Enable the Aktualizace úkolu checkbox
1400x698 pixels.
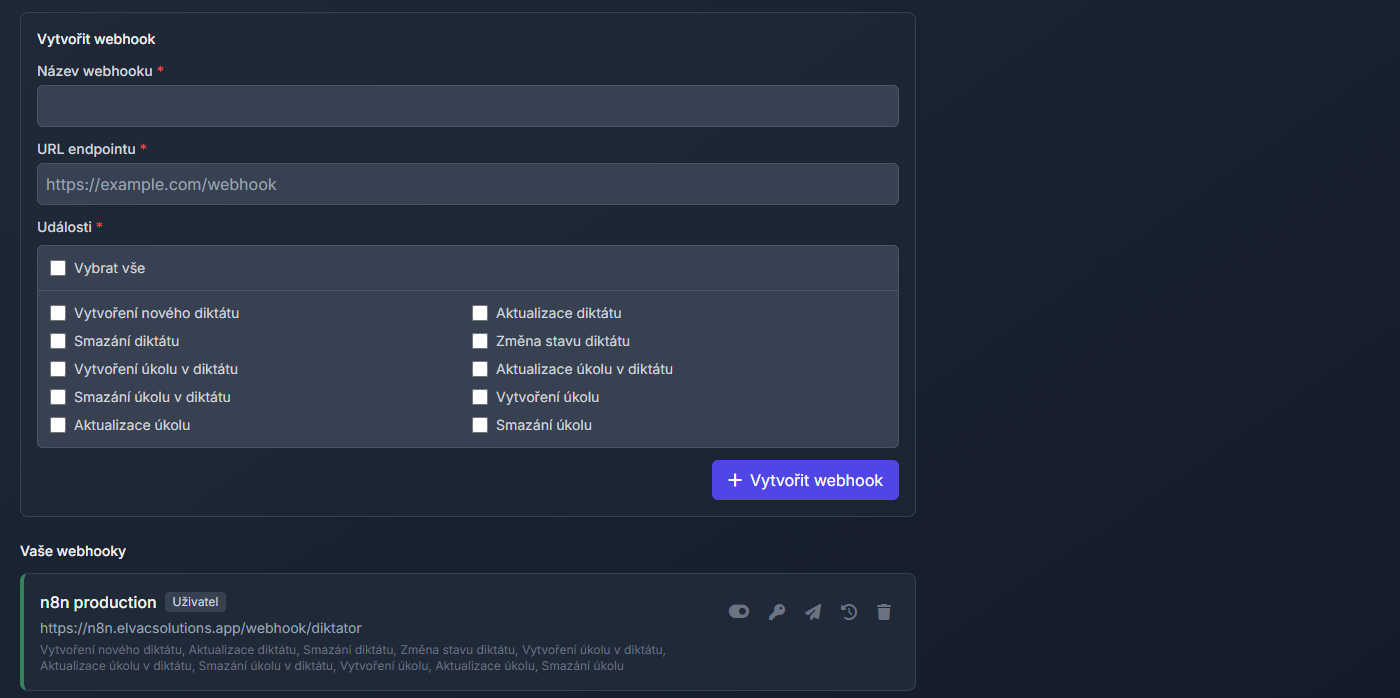click(x=58, y=425)
